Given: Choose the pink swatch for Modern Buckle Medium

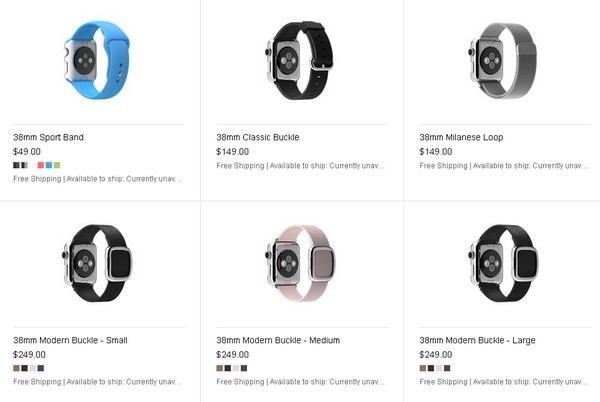Looking at the screenshot, I should [x=236, y=368].
